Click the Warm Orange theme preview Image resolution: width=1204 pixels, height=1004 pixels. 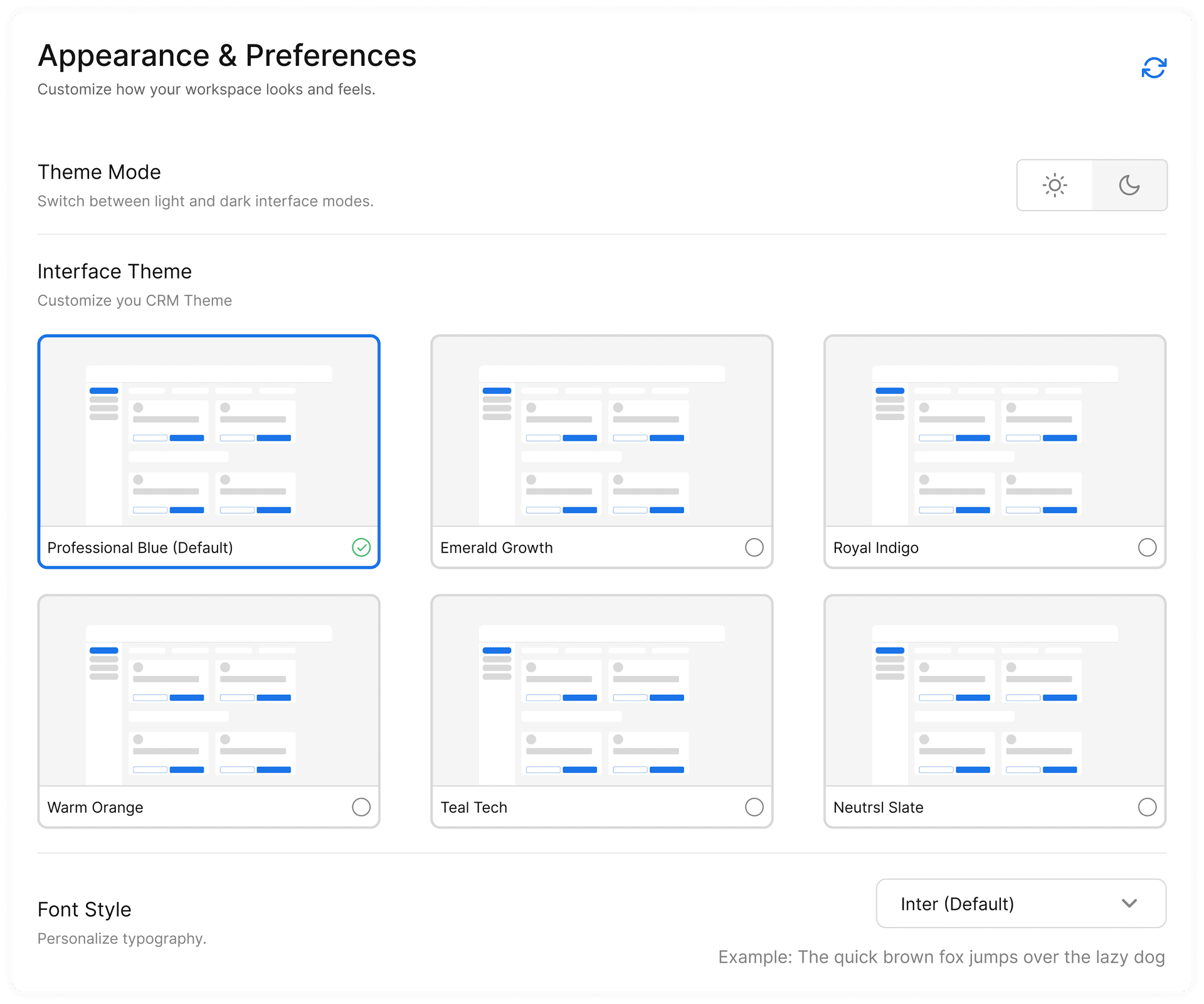209,692
